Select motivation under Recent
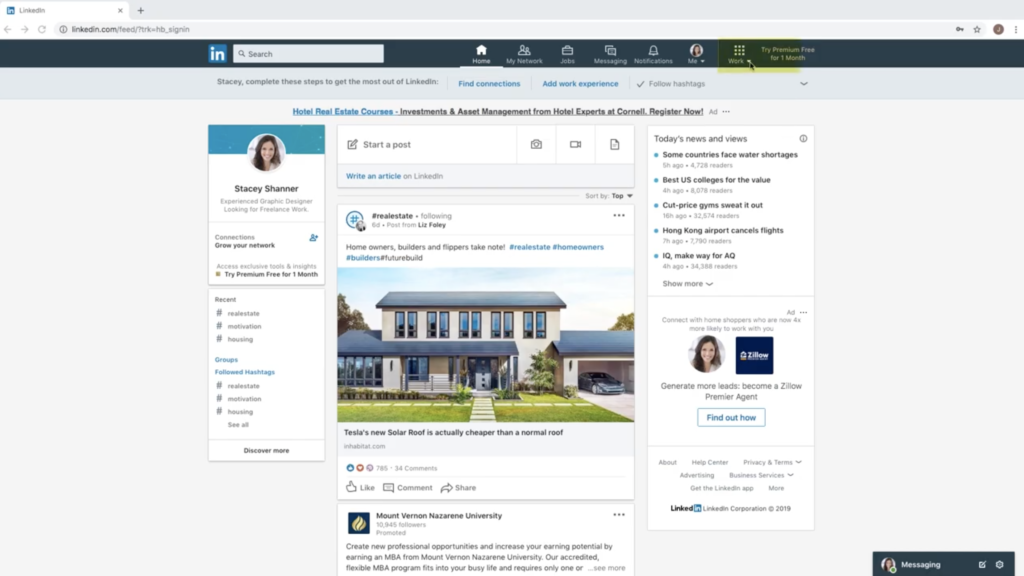Image resolution: width=1024 pixels, height=576 pixels. point(244,326)
